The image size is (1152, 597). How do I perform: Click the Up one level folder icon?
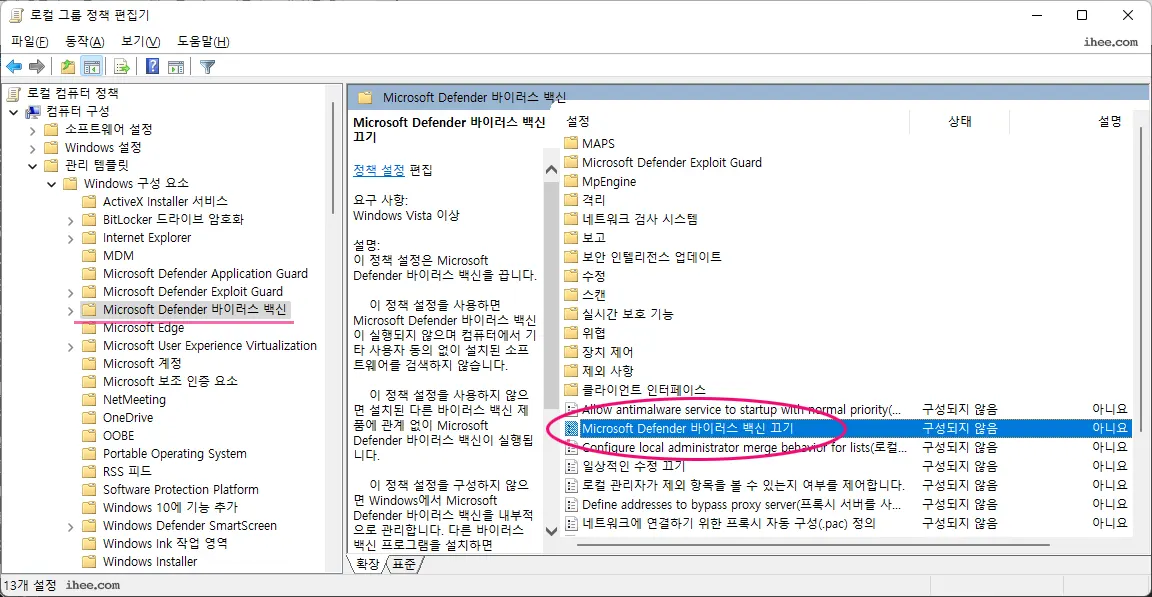pyautogui.click(x=68, y=67)
